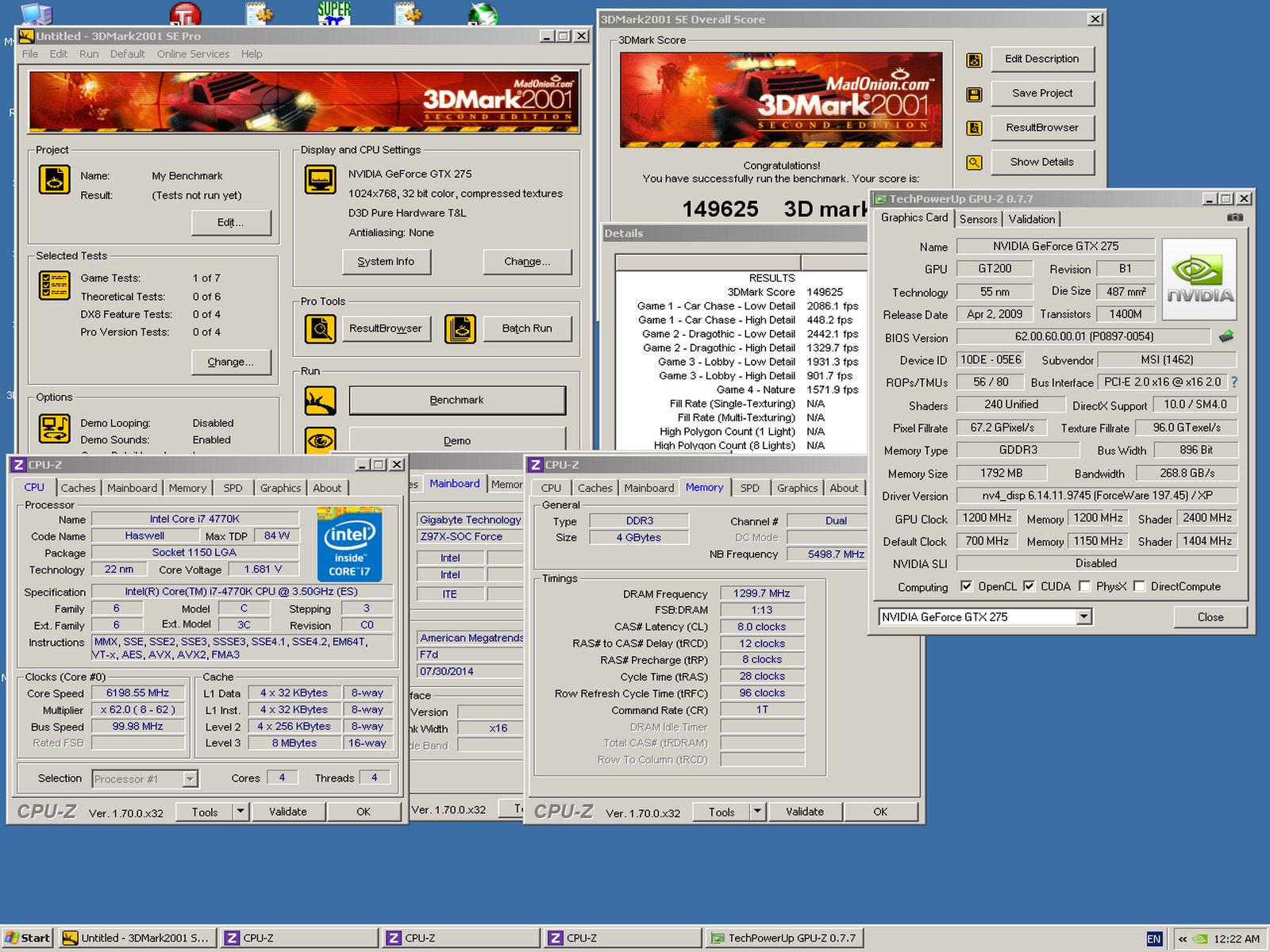Toggle the PhysX checkbox in GPU-Z

coord(1084,586)
